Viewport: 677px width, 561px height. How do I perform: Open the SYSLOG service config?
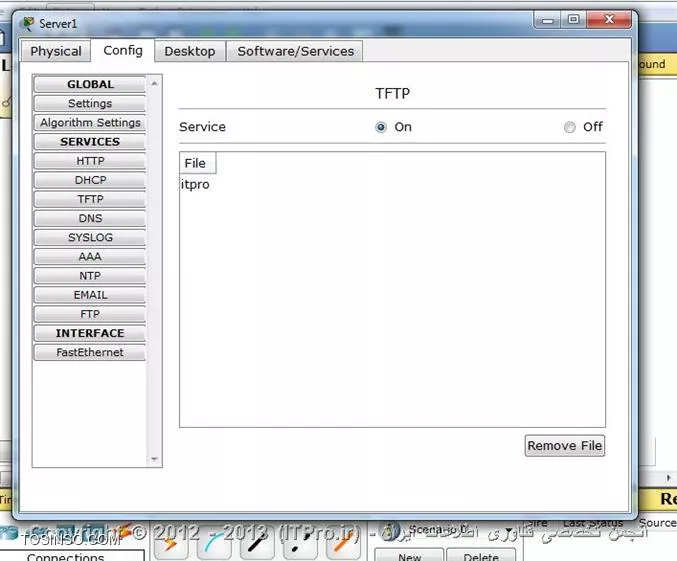[x=90, y=238]
